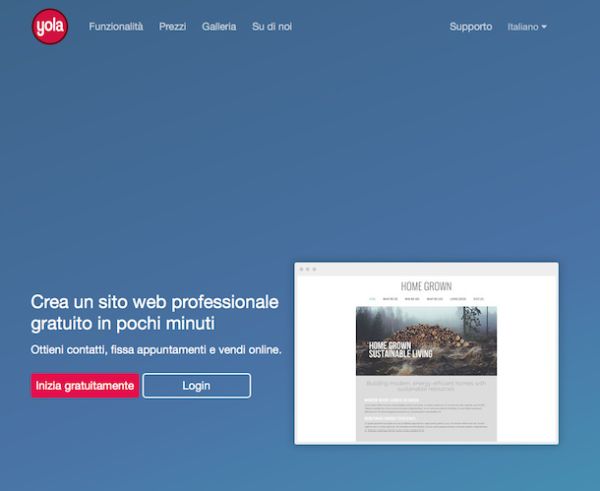Viewport: 600px width, 491px height.
Task: Go to the Prezzi page
Action: (x=172, y=27)
